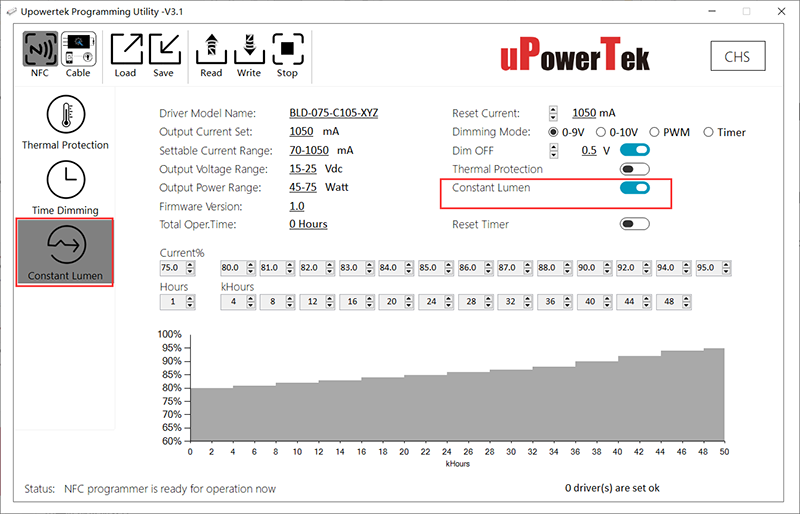The height and width of the screenshot is (514, 800).
Task: Click stepper of Current% 87.0 field
Action: (x=528, y=267)
